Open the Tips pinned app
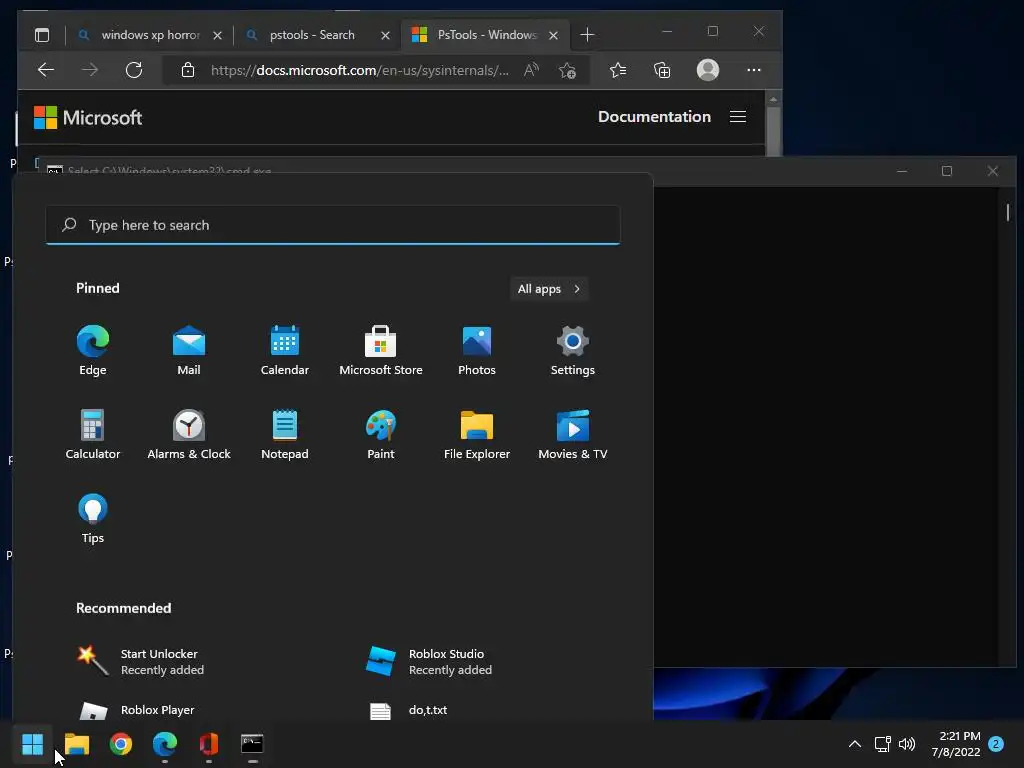Viewport: 1024px width, 768px height. pos(93,519)
